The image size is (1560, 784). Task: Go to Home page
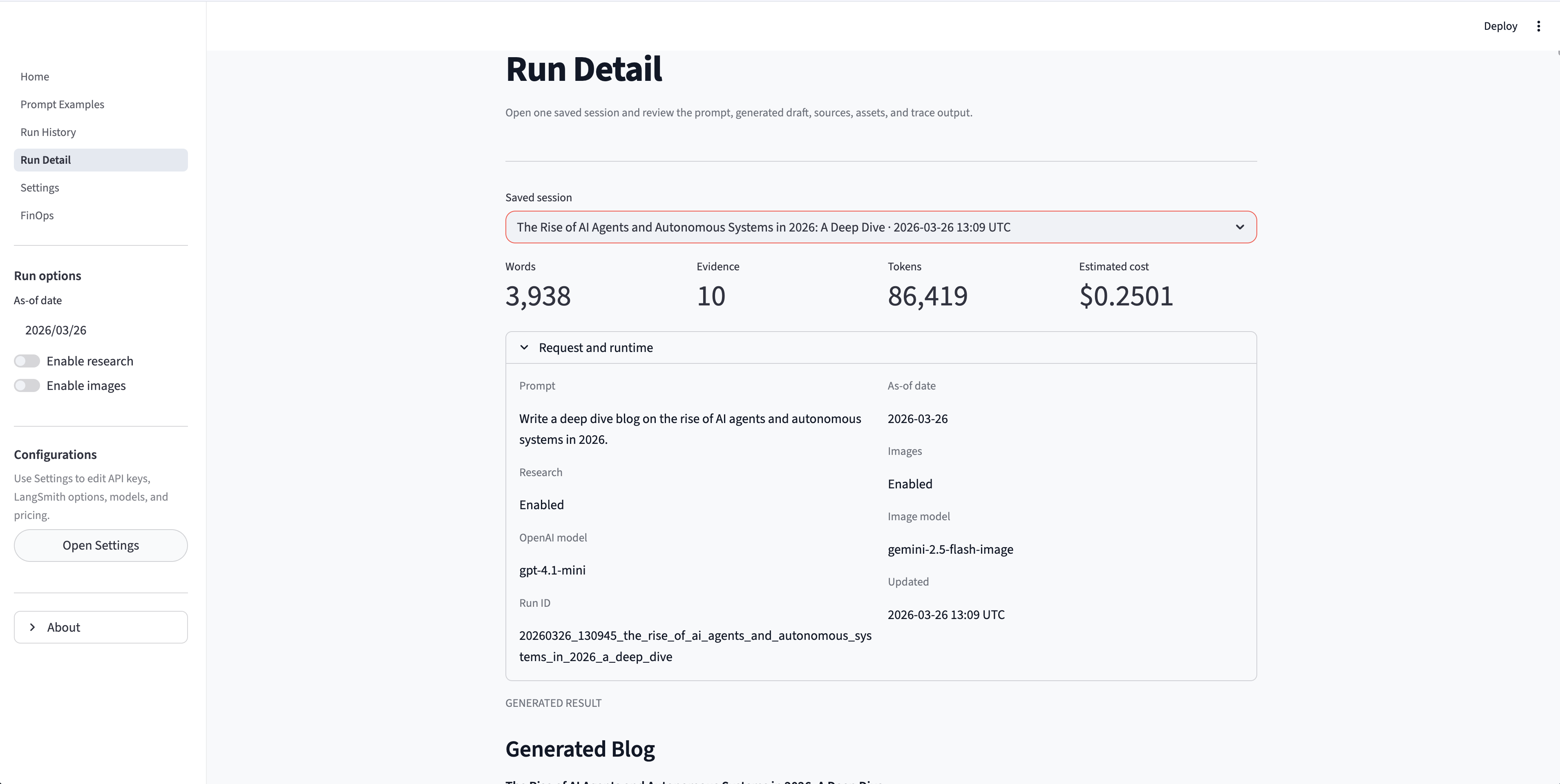[x=34, y=77]
